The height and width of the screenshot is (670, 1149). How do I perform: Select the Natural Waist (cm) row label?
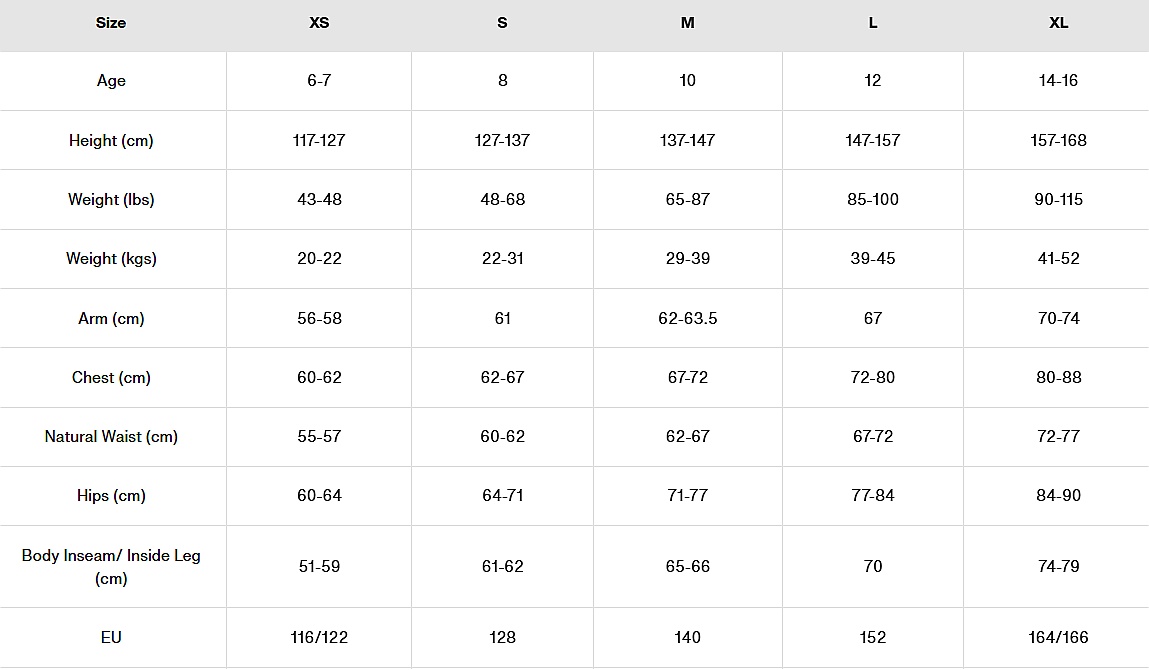tap(111, 437)
